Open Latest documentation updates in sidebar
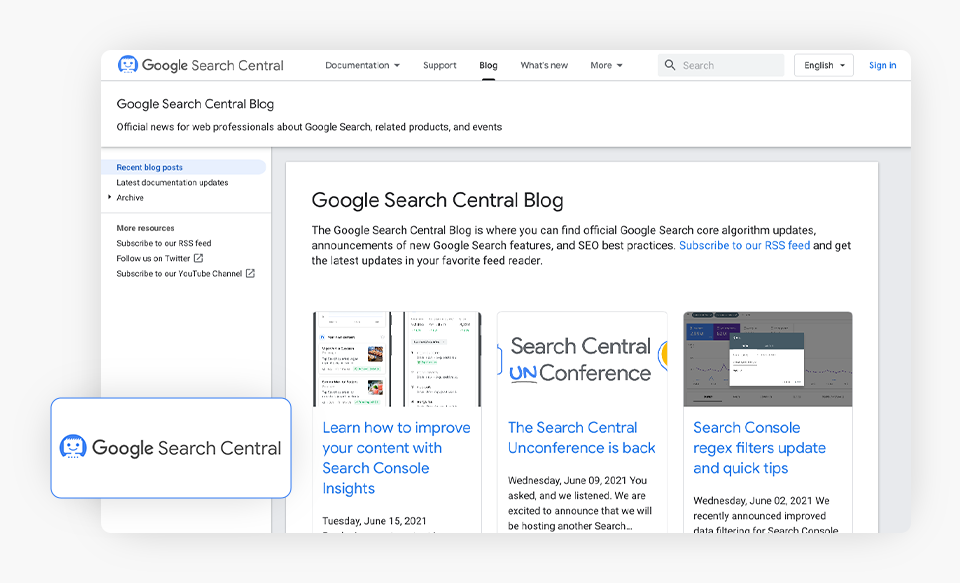 coord(172,183)
